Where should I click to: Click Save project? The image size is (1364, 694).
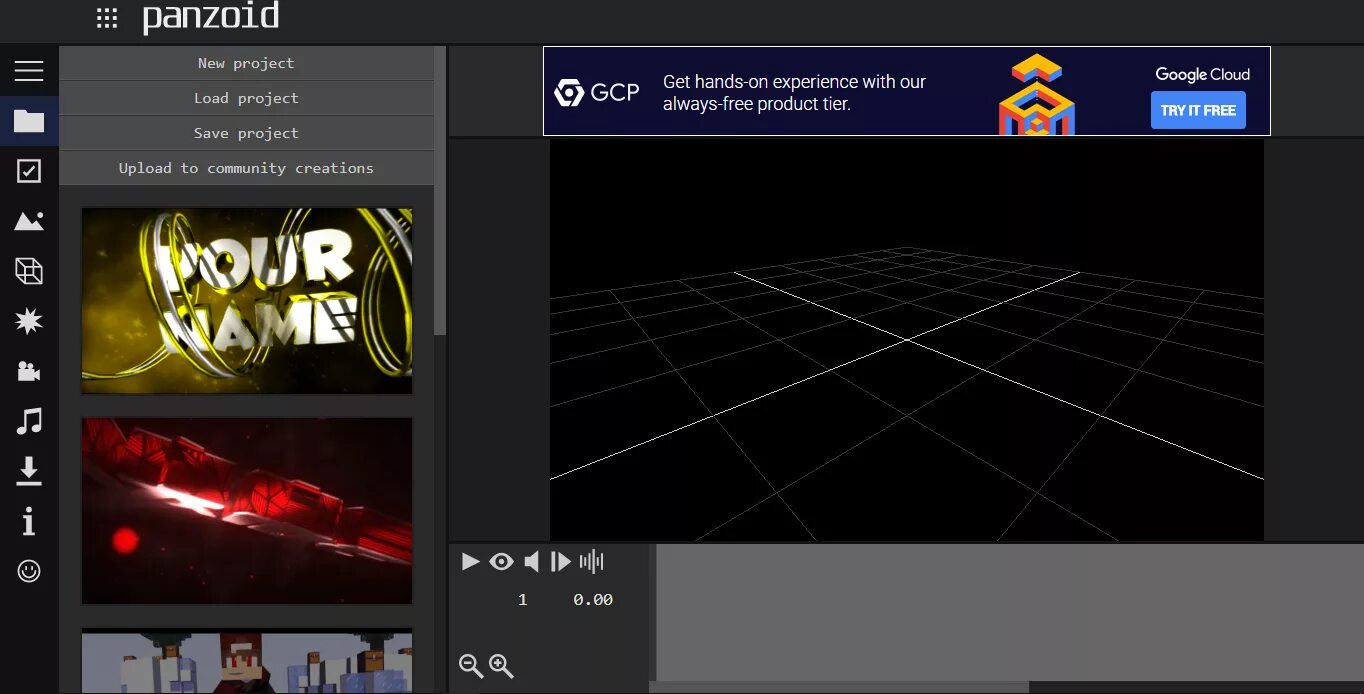[x=246, y=133]
